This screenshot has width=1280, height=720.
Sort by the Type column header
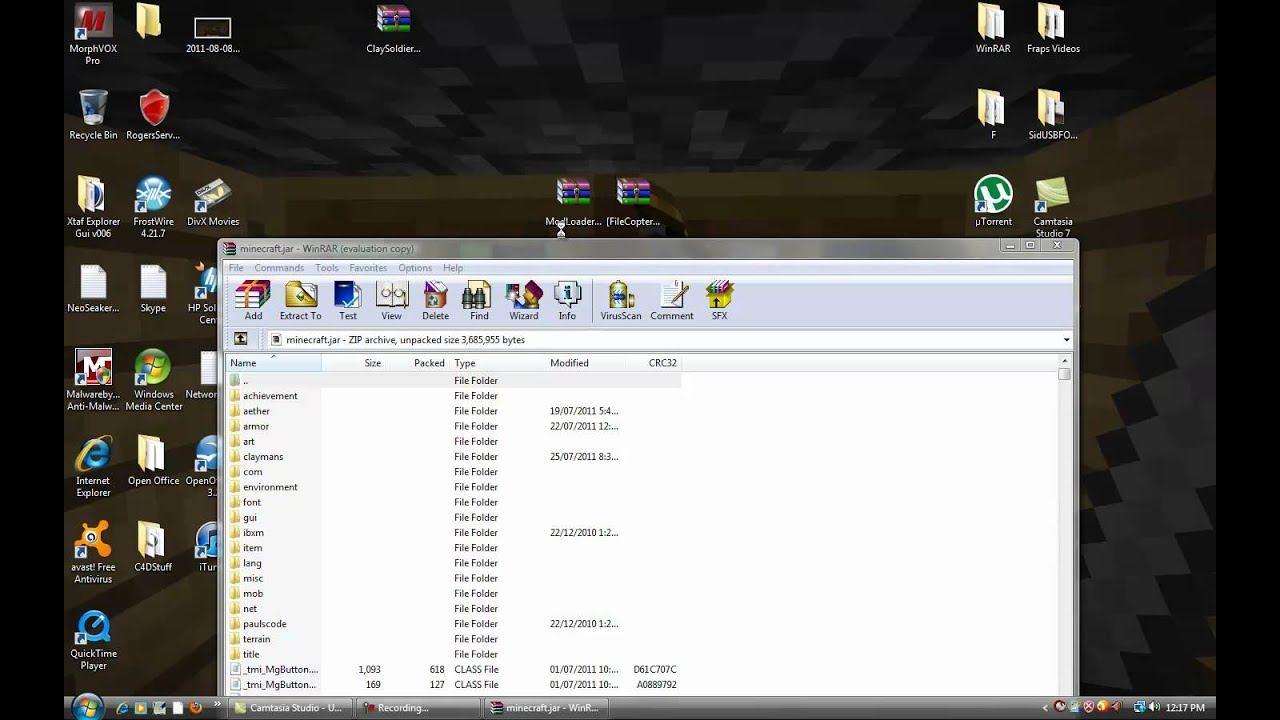497,363
